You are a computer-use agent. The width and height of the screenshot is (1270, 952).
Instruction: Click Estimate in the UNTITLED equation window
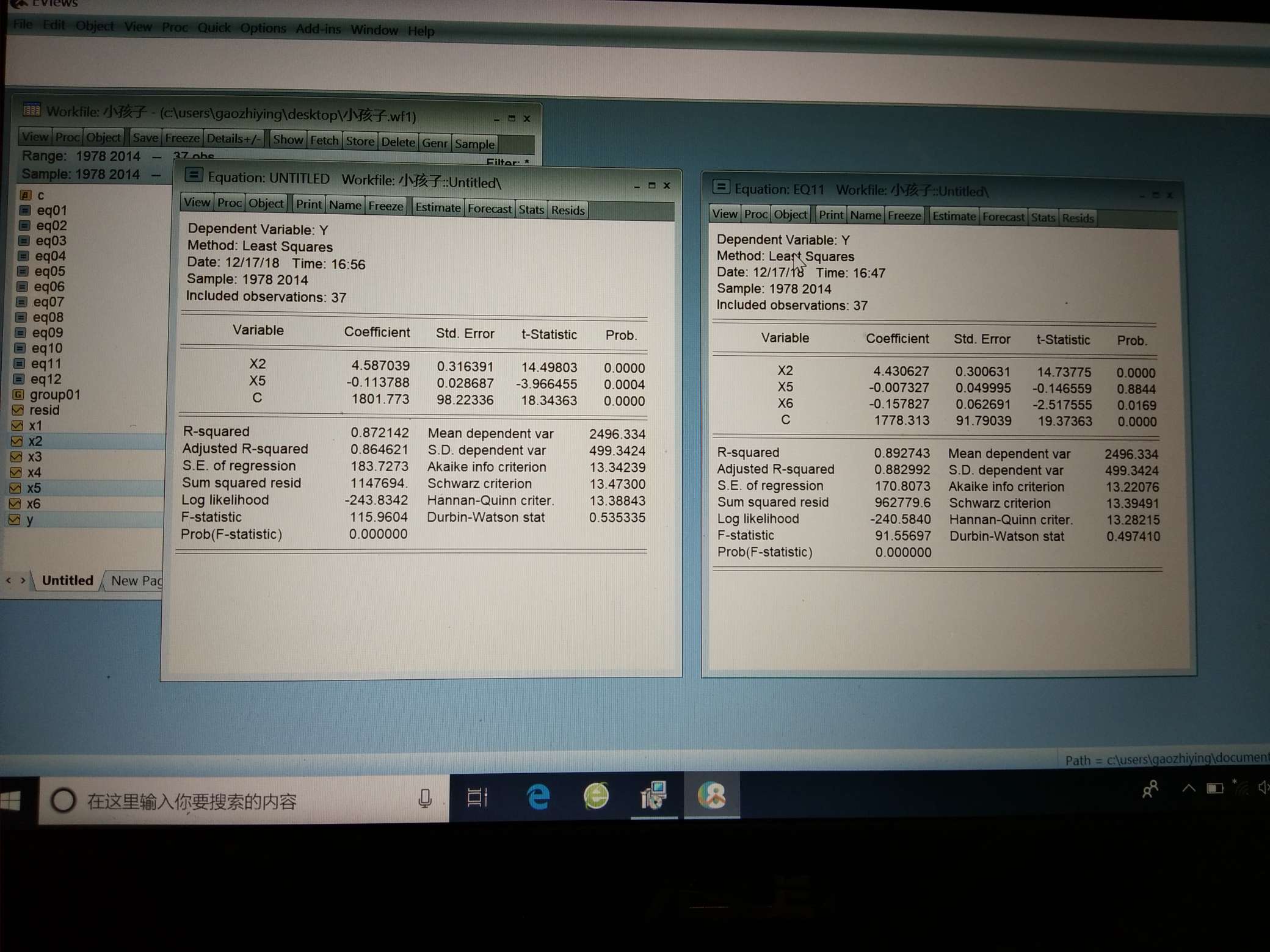click(438, 208)
